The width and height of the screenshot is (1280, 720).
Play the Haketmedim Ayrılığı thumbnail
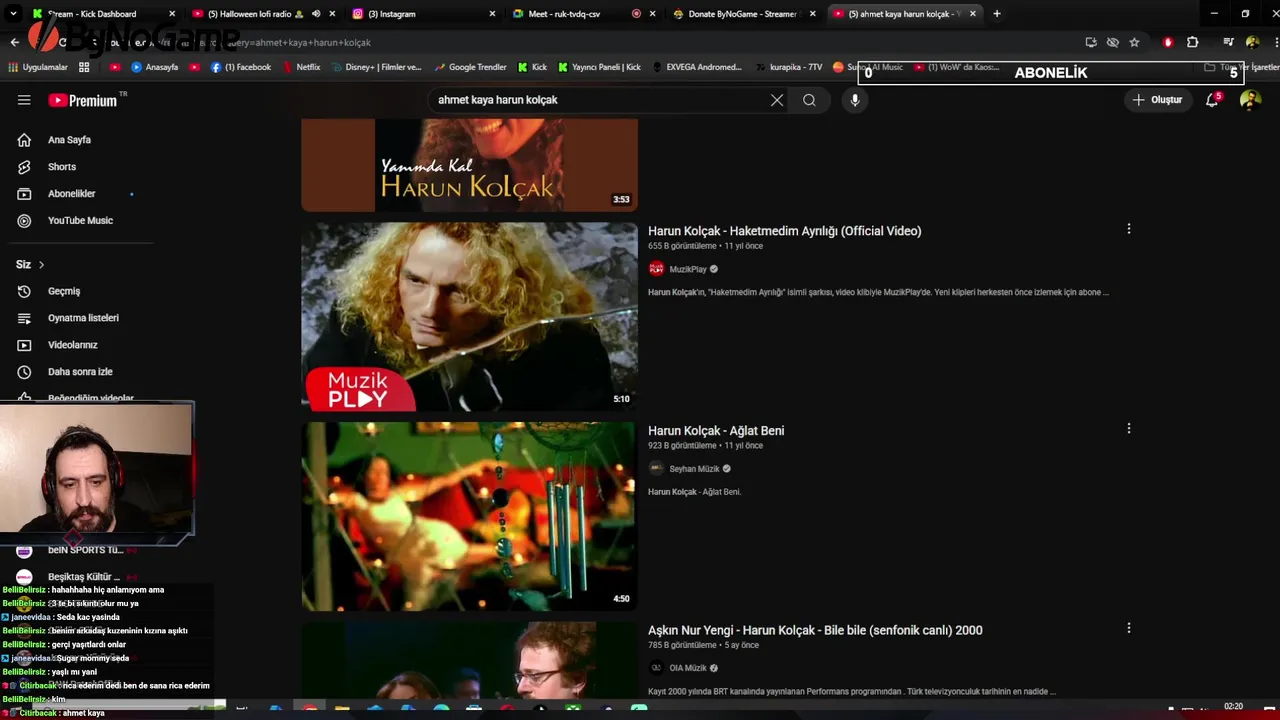[469, 316]
